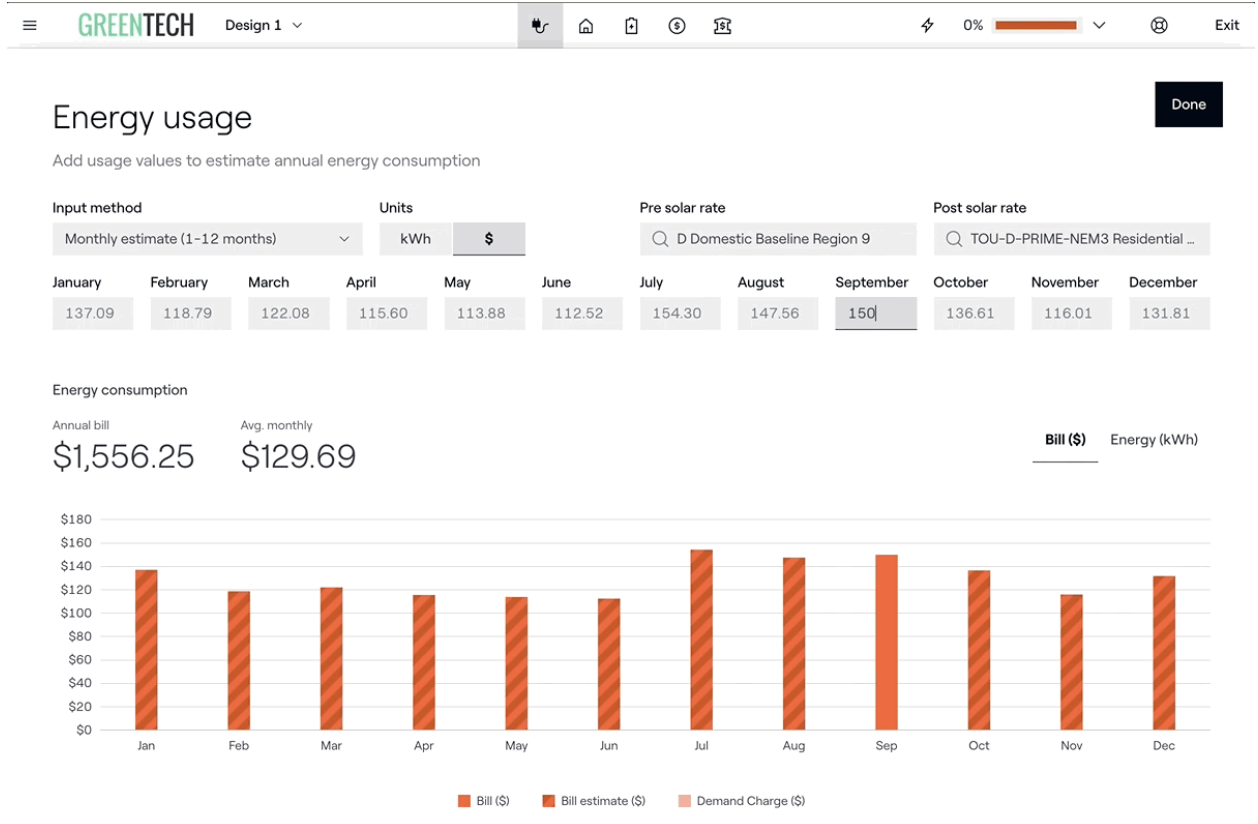Switch units to kWh
The width and height of the screenshot is (1258, 824).
tap(415, 239)
